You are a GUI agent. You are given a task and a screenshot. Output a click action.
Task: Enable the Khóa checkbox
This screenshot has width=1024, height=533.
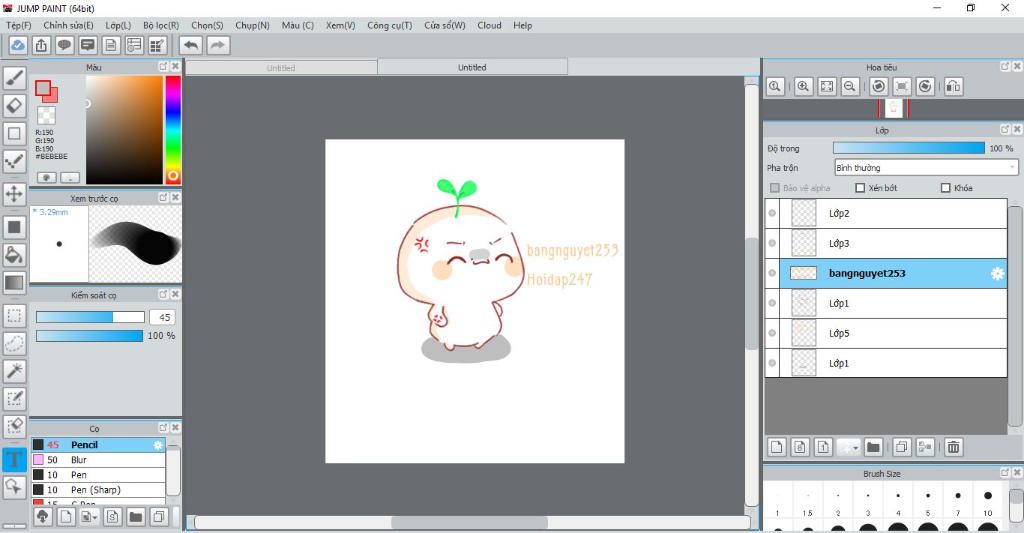[946, 188]
